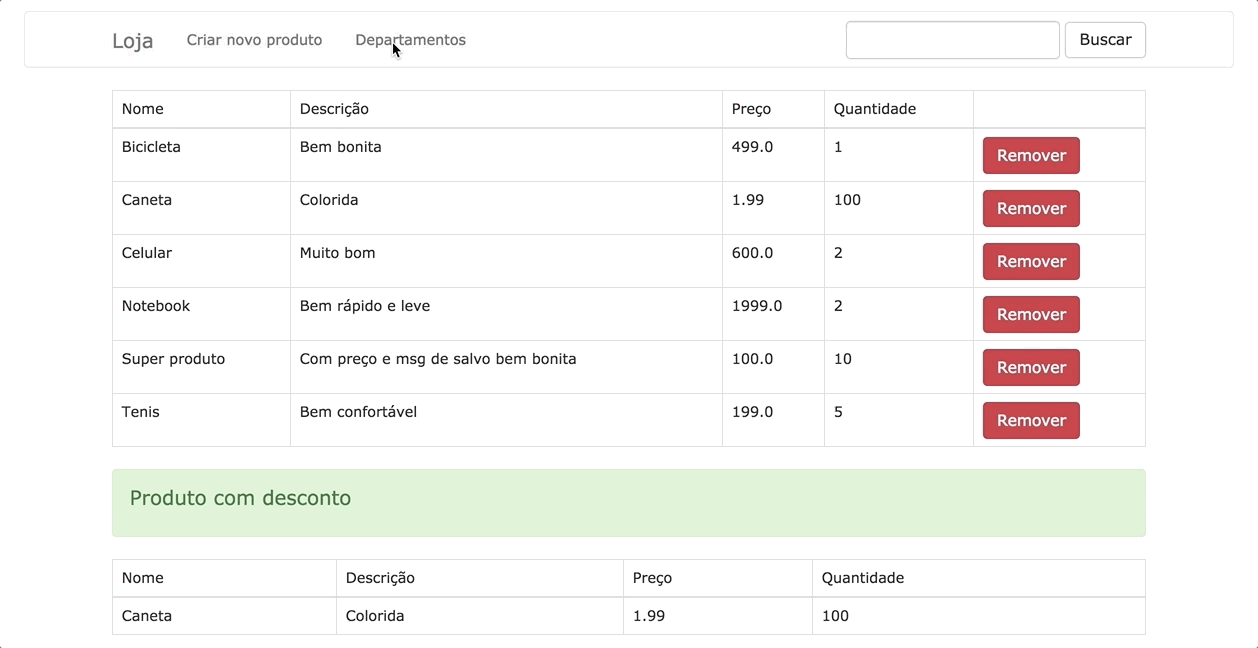Screen dimensions: 1258x648
Task: Remove the Notebook product
Action: [x=1030, y=315]
